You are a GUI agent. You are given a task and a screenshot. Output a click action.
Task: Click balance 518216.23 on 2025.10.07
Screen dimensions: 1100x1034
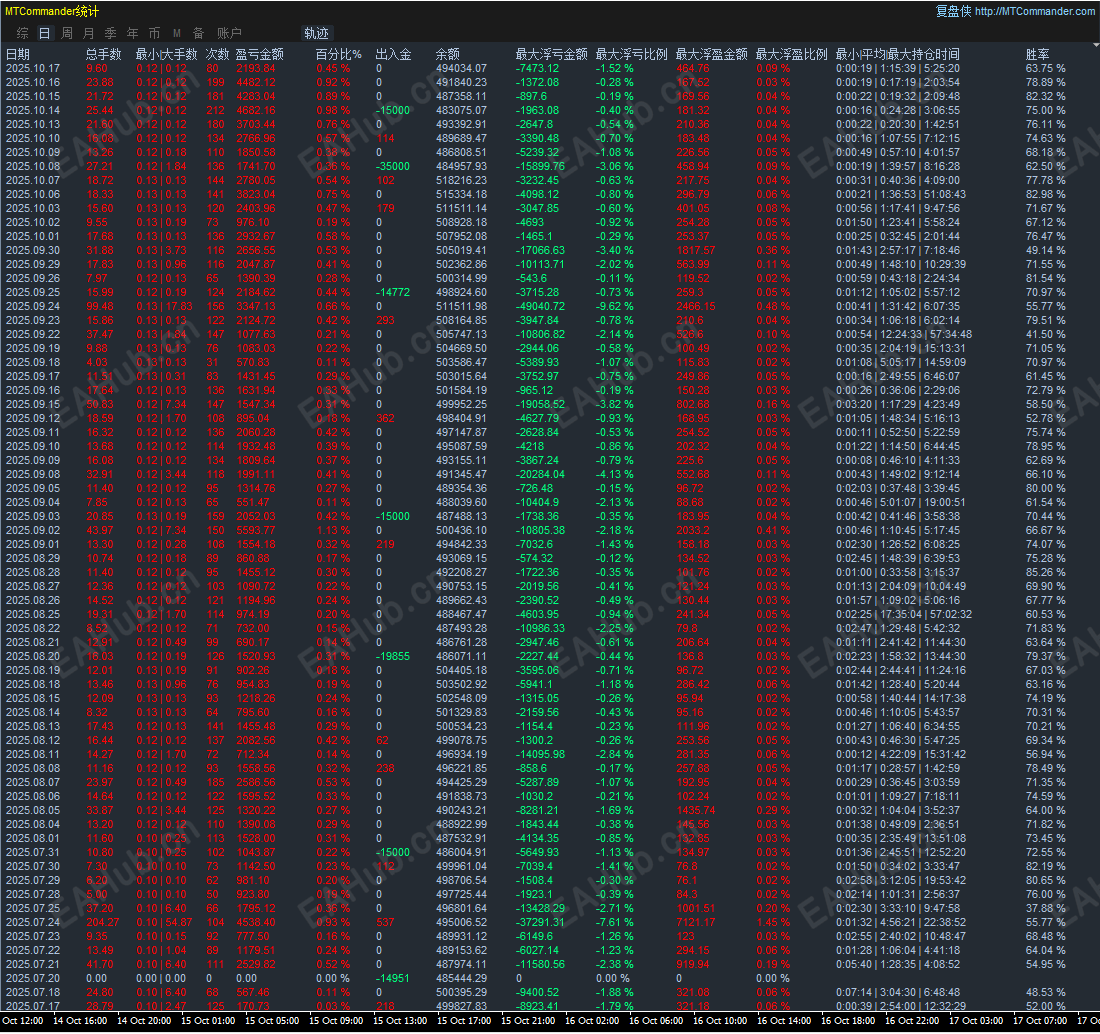coord(461,180)
